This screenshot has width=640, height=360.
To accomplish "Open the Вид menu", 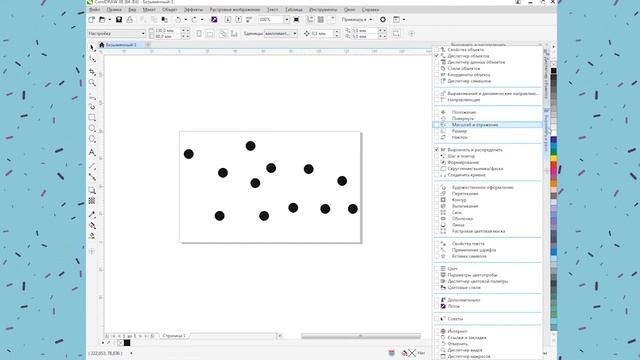I will point(132,9).
